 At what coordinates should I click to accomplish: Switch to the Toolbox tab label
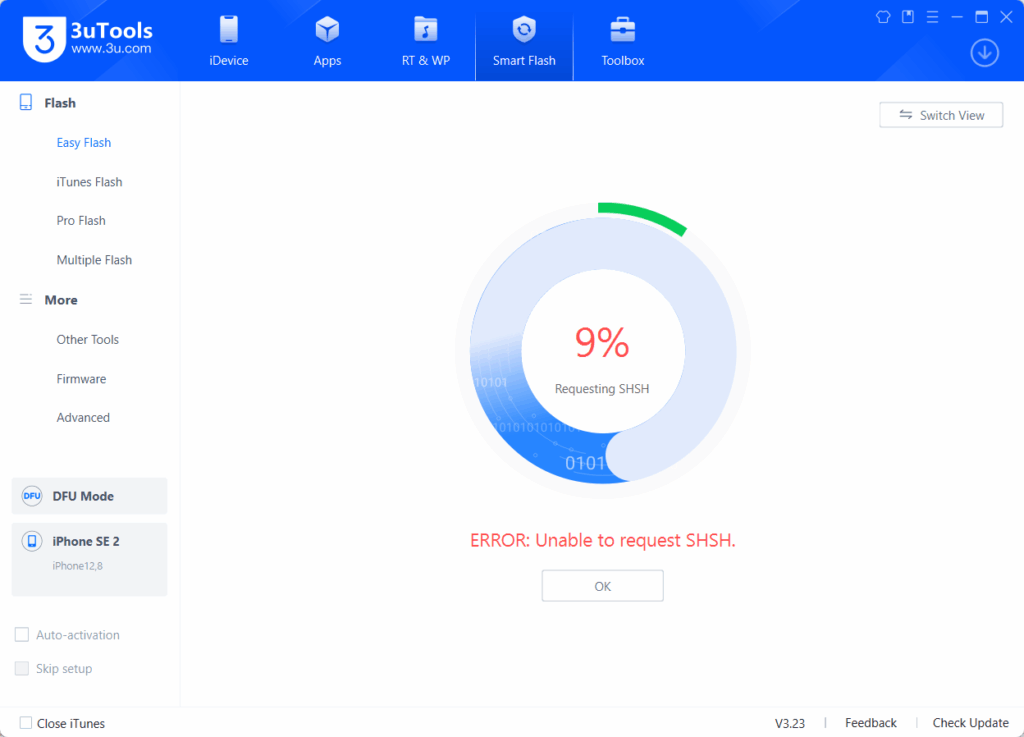pyautogui.click(x=622, y=61)
